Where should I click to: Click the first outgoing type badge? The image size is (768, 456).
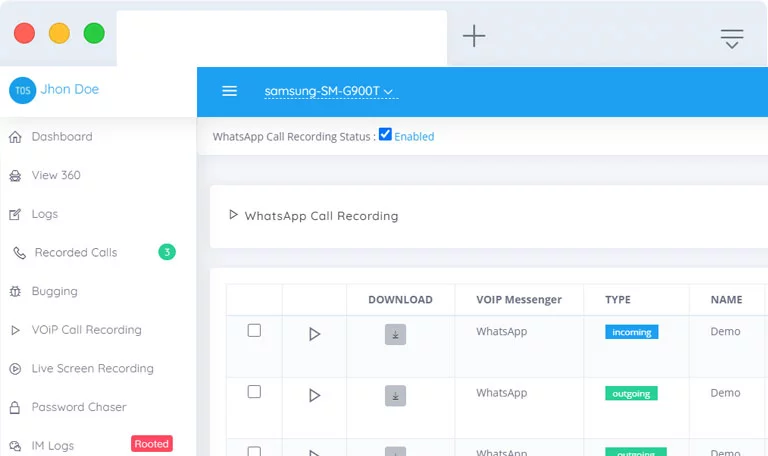click(x=631, y=393)
